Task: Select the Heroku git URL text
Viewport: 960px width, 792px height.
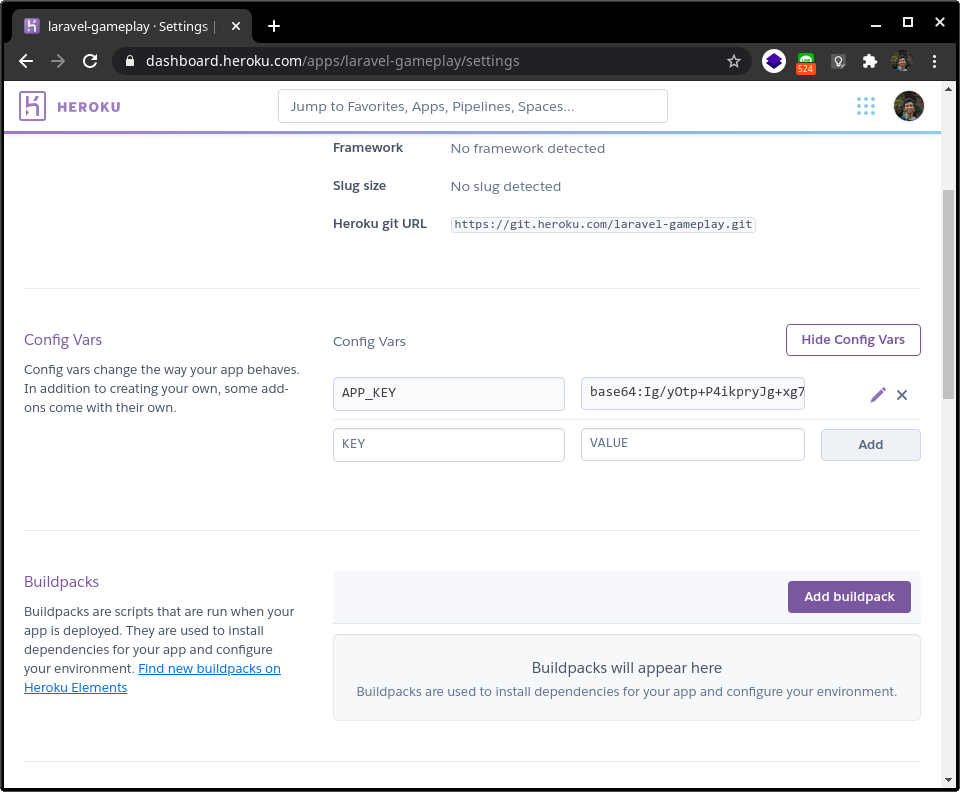Action: pos(603,225)
